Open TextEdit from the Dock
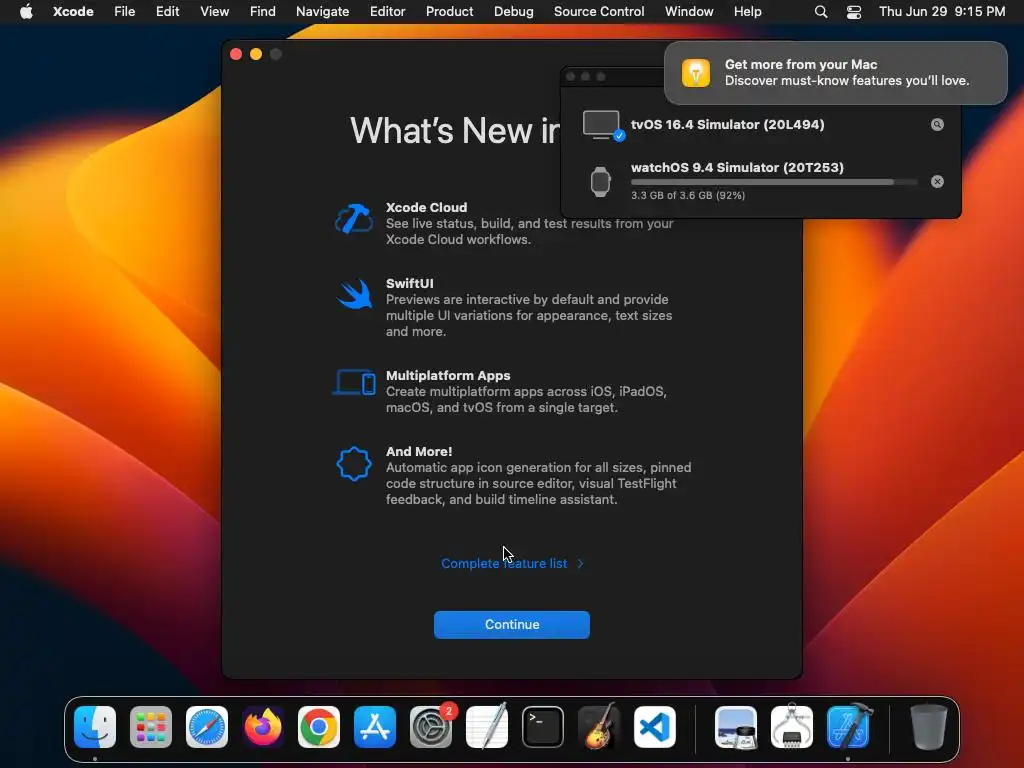 [x=487, y=727]
